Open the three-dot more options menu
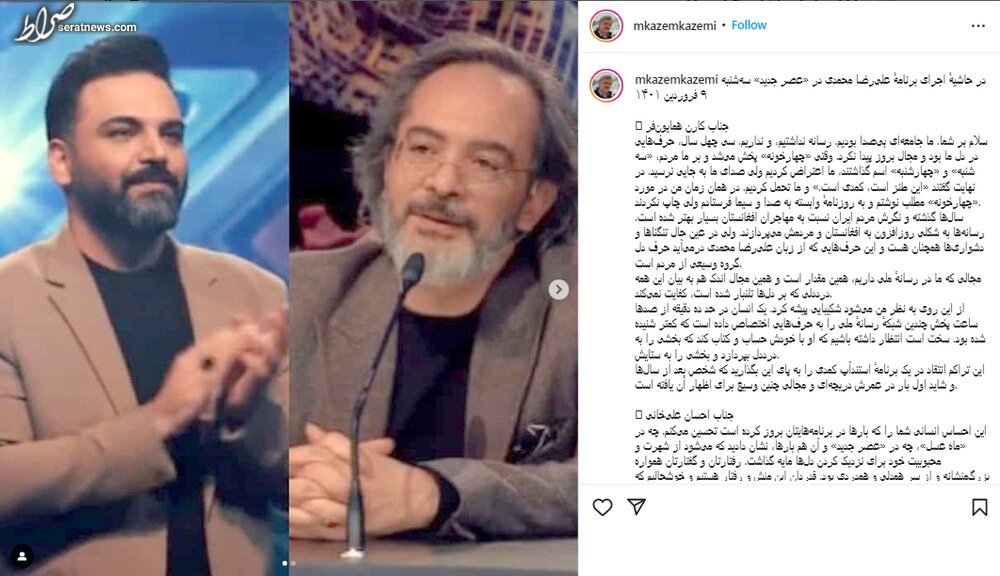This screenshot has width=1000, height=576. point(978,26)
